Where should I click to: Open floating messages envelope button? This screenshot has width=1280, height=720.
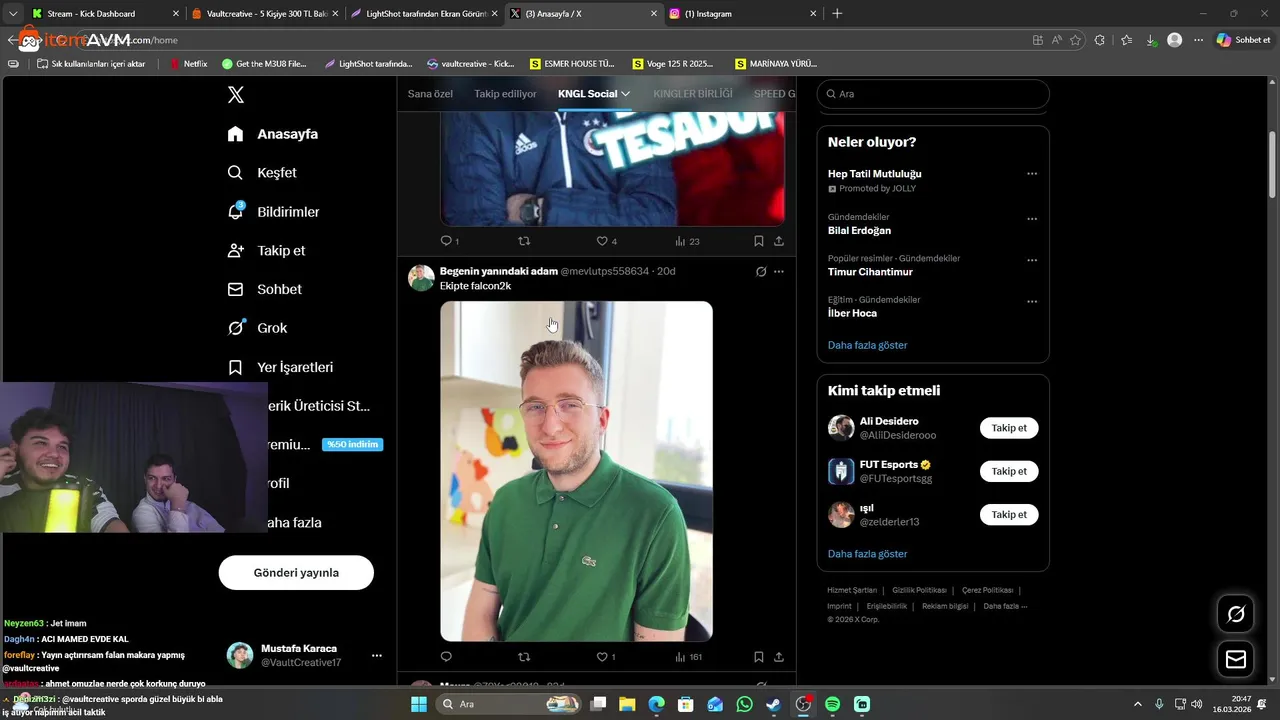pyautogui.click(x=1236, y=660)
